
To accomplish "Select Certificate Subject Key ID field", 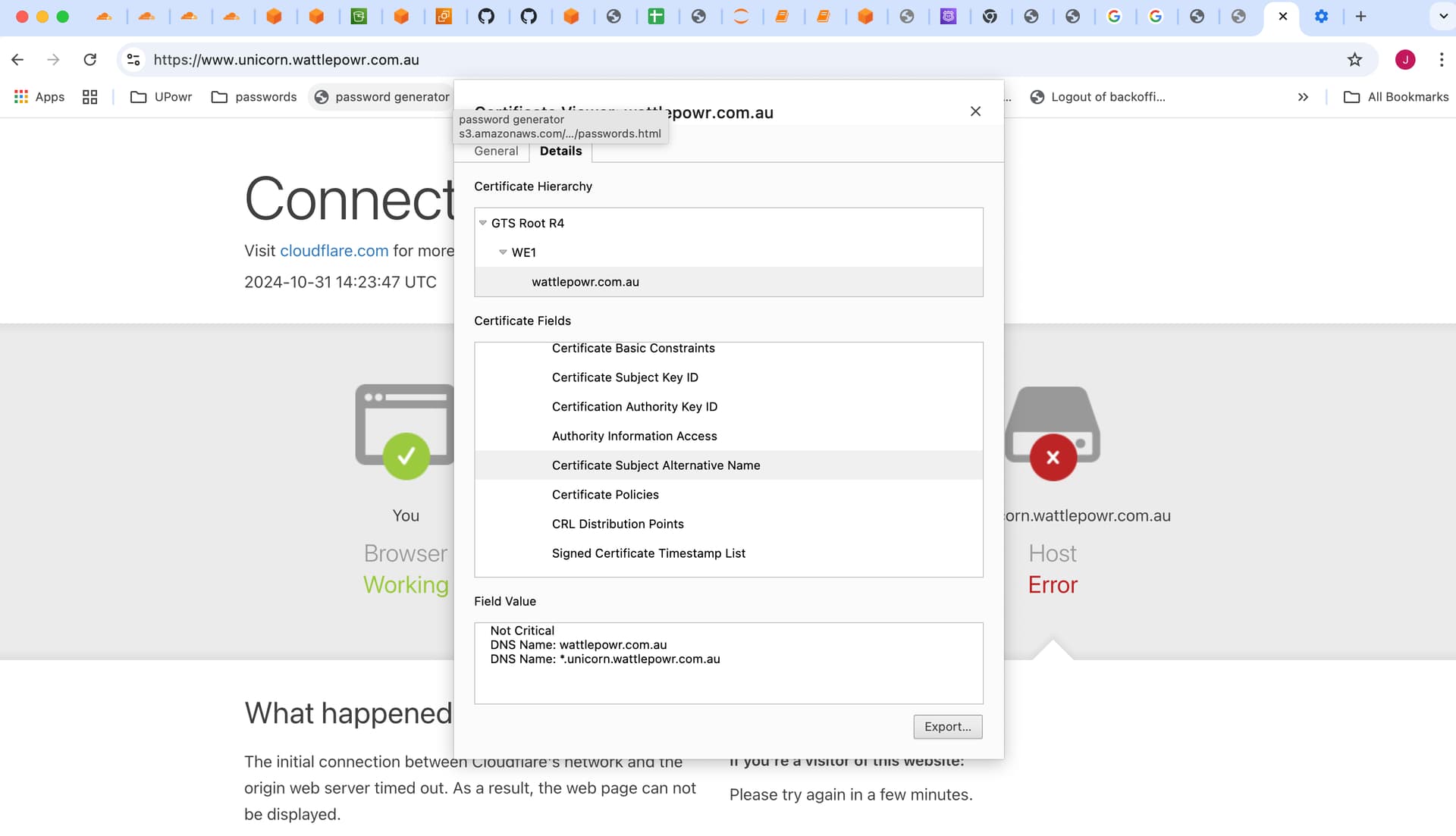I will [728, 377].
